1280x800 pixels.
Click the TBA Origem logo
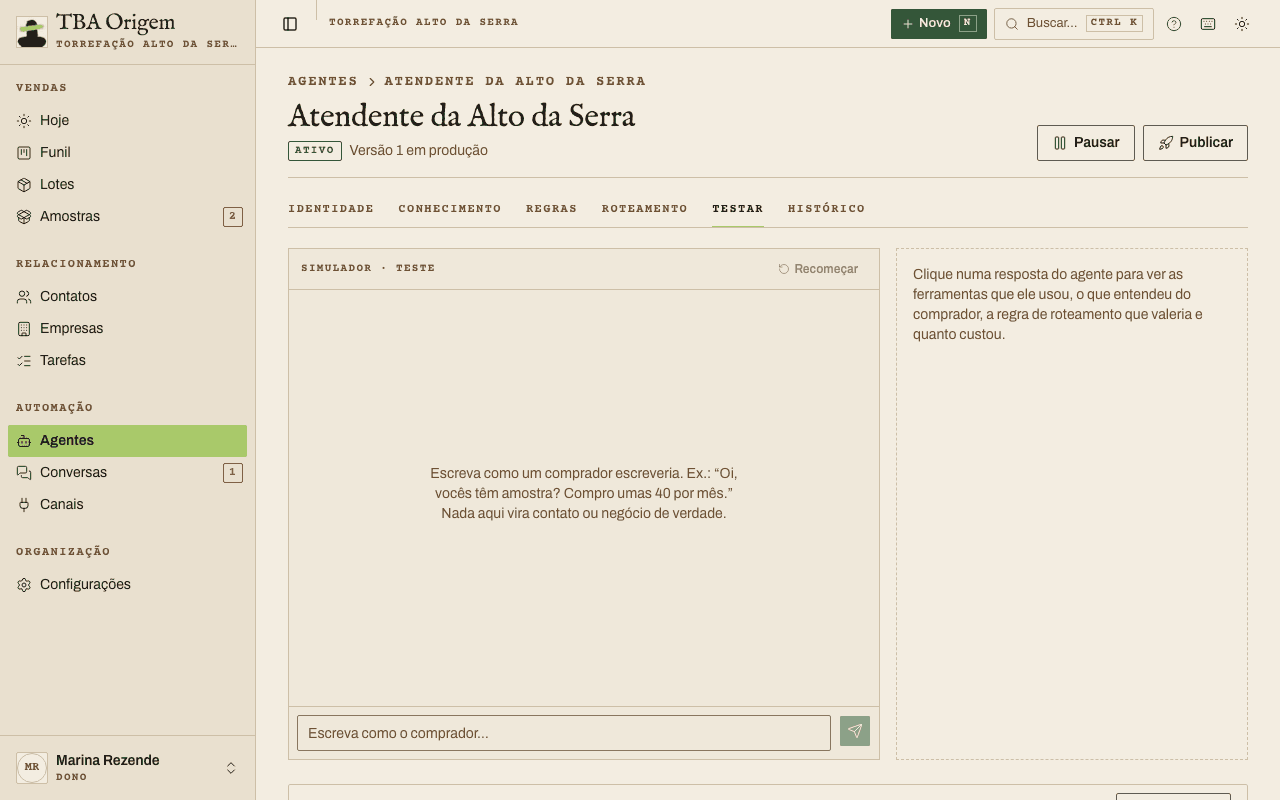pyautogui.click(x=32, y=32)
